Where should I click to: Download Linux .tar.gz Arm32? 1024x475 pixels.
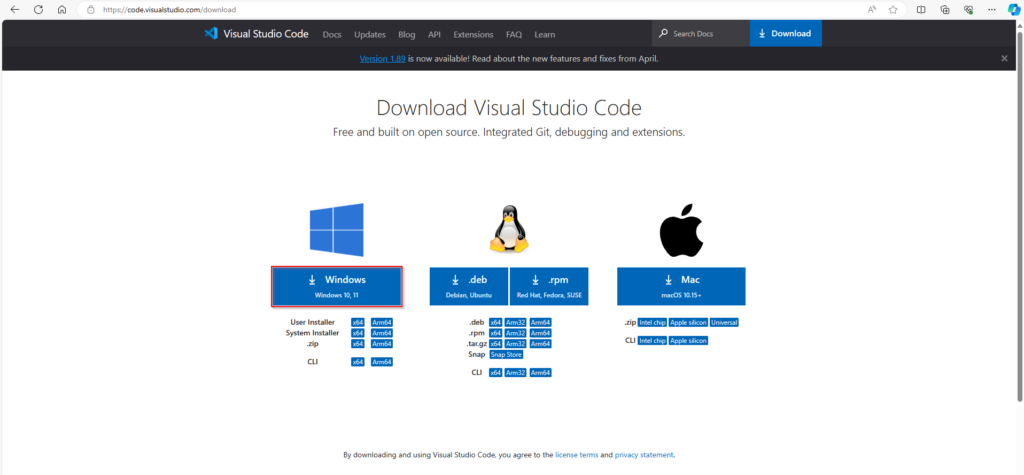[515, 344]
